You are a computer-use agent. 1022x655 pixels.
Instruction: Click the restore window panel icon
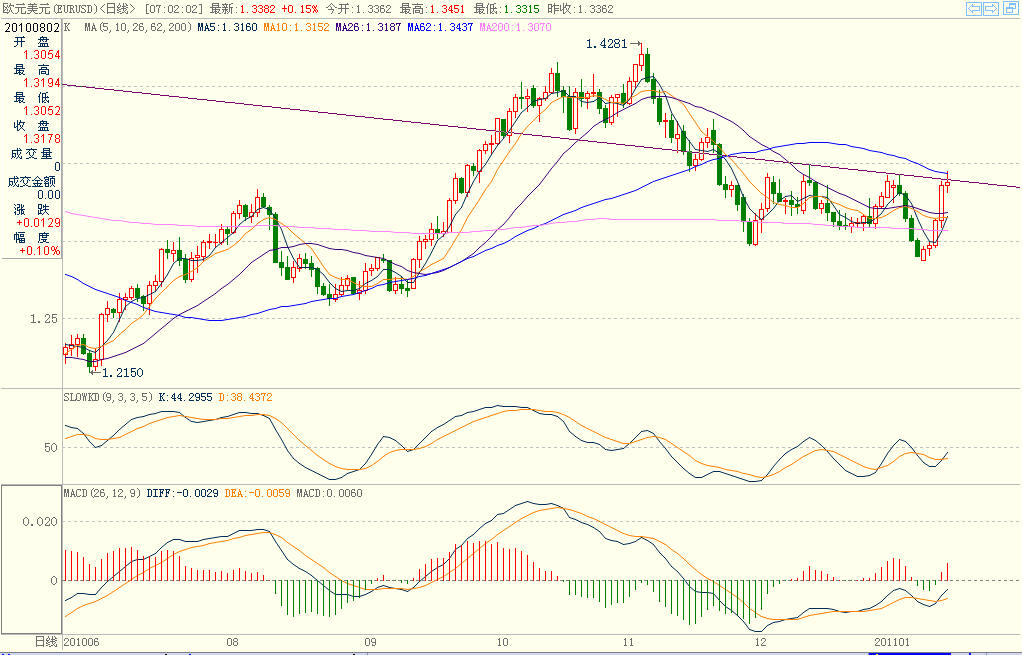point(1009,9)
